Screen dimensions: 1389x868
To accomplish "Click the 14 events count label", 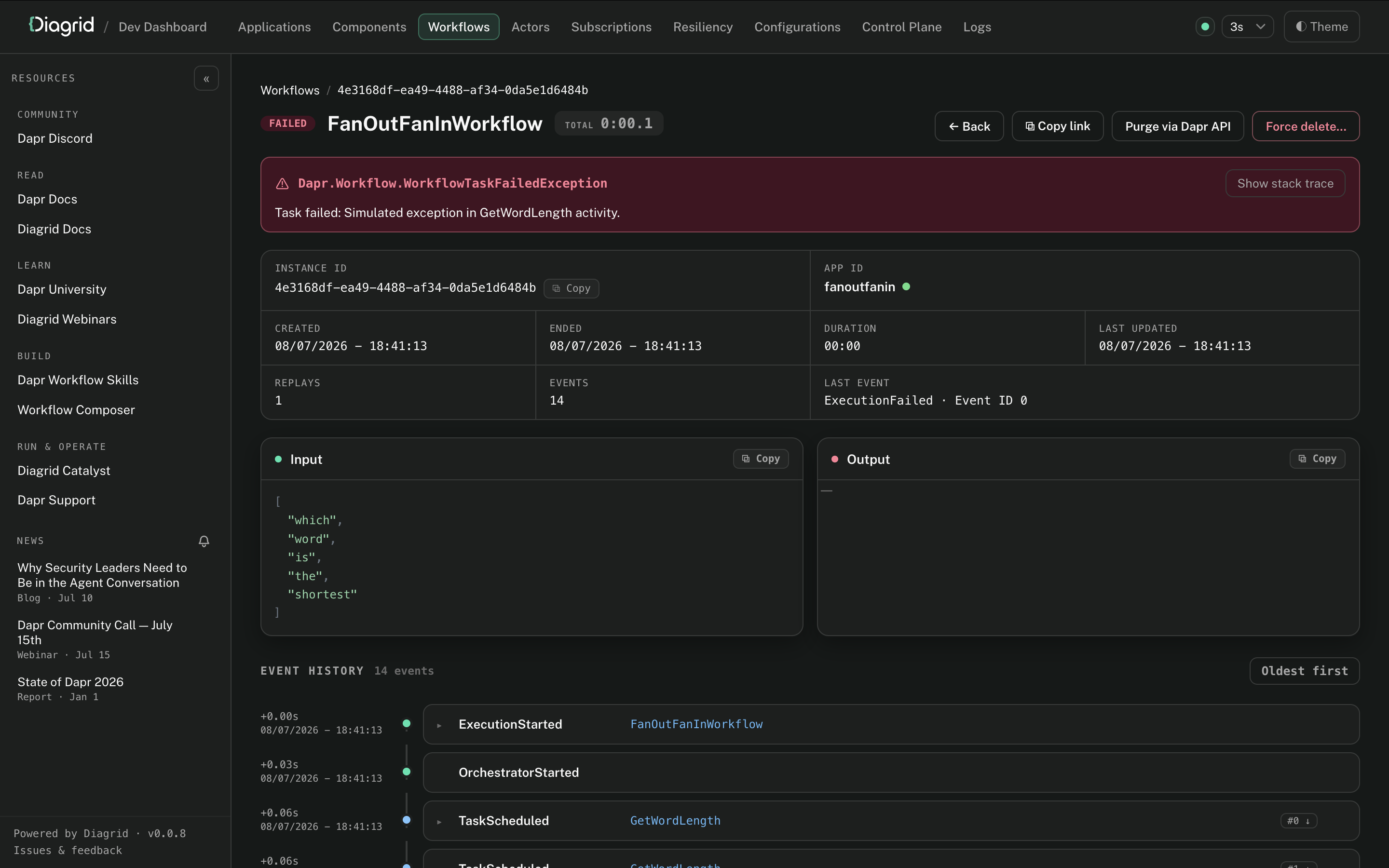I will [x=404, y=671].
